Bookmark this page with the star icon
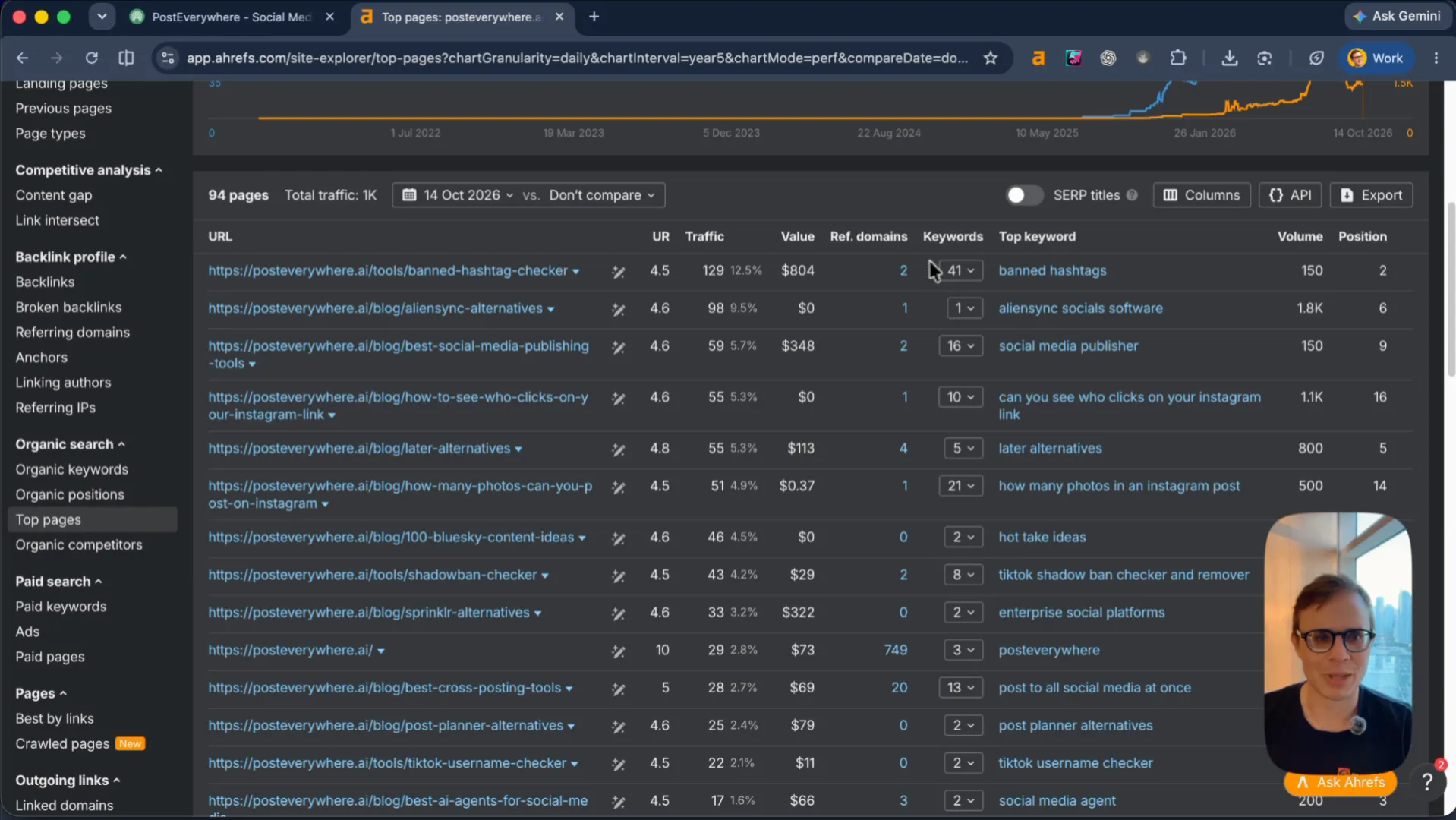 click(x=990, y=58)
